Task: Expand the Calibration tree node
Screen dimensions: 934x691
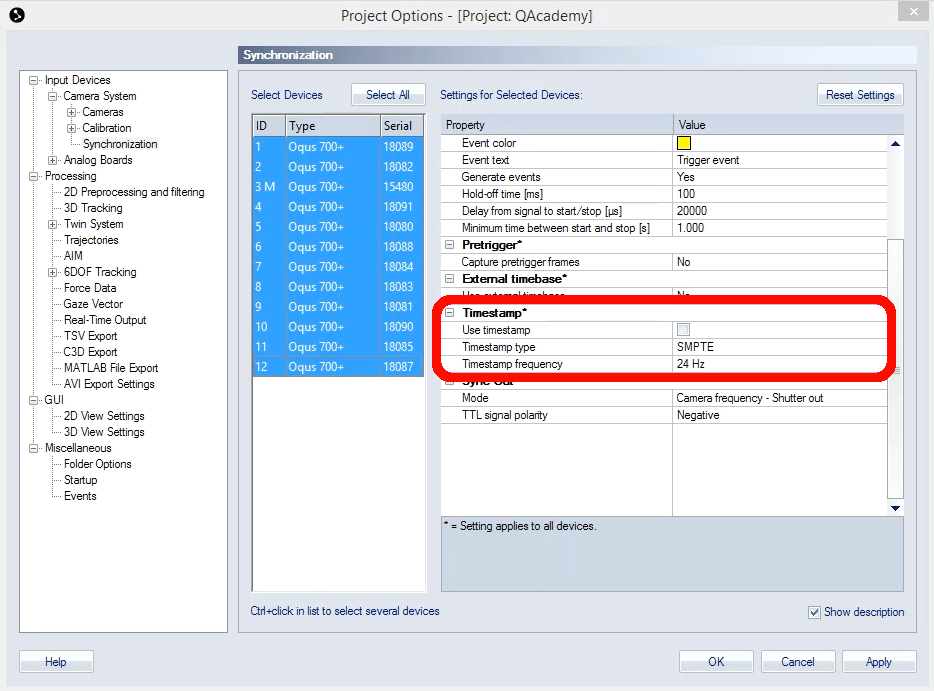Action: (x=72, y=128)
